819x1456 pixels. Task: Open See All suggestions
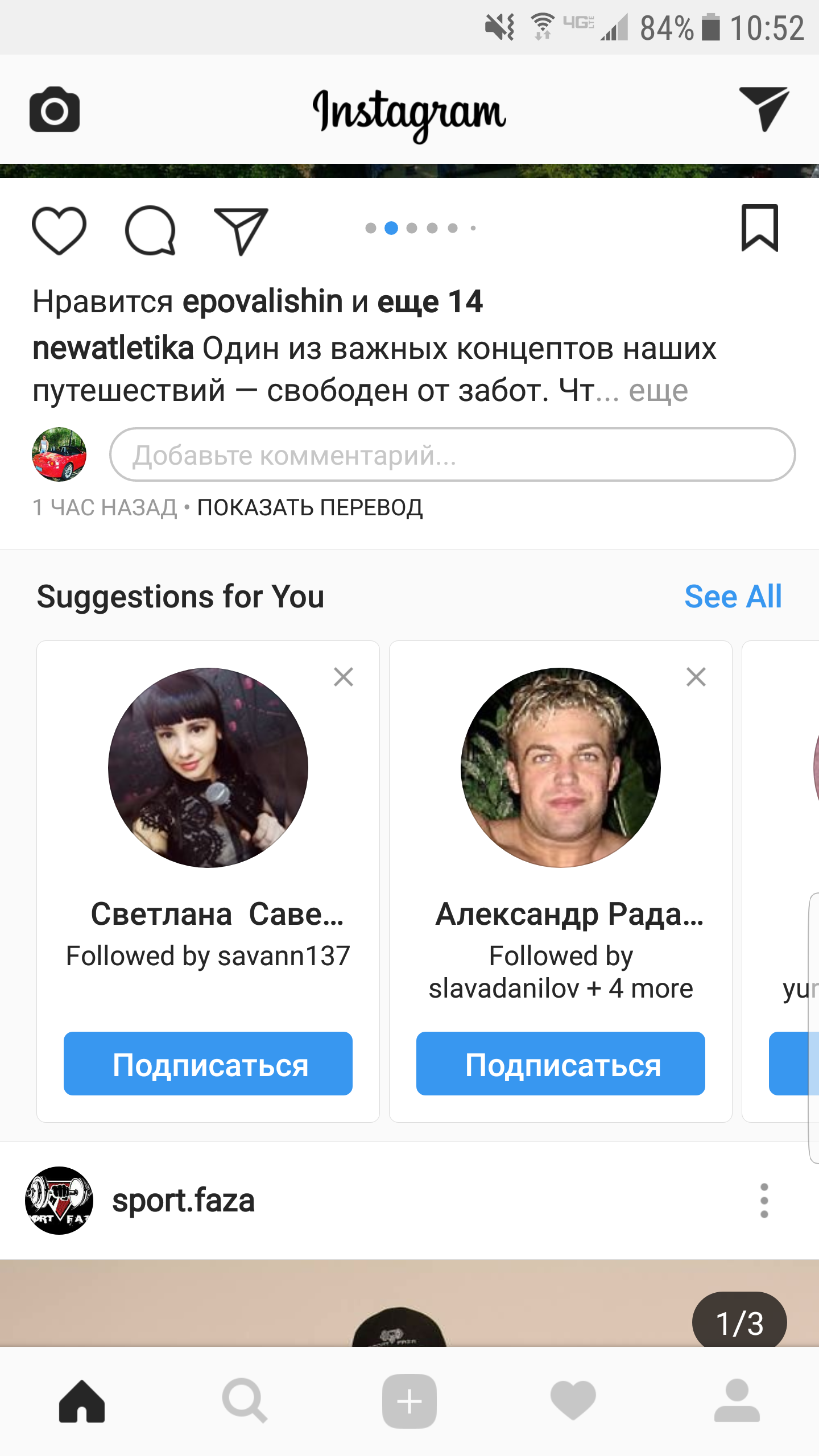733,597
